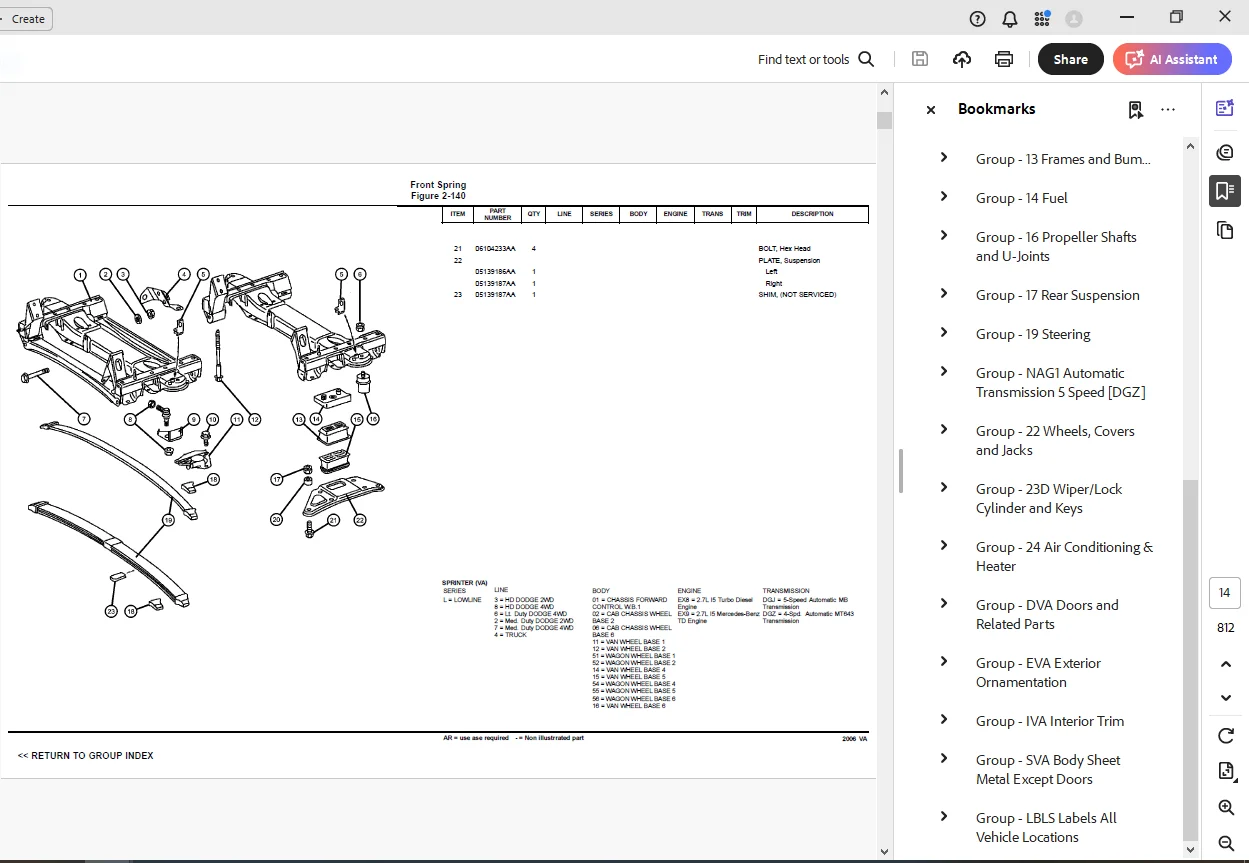This screenshot has height=863, width=1249.
Task: Open bookmark Group - 22 Wheels, Covers and Jacks
Action: 1055,441
